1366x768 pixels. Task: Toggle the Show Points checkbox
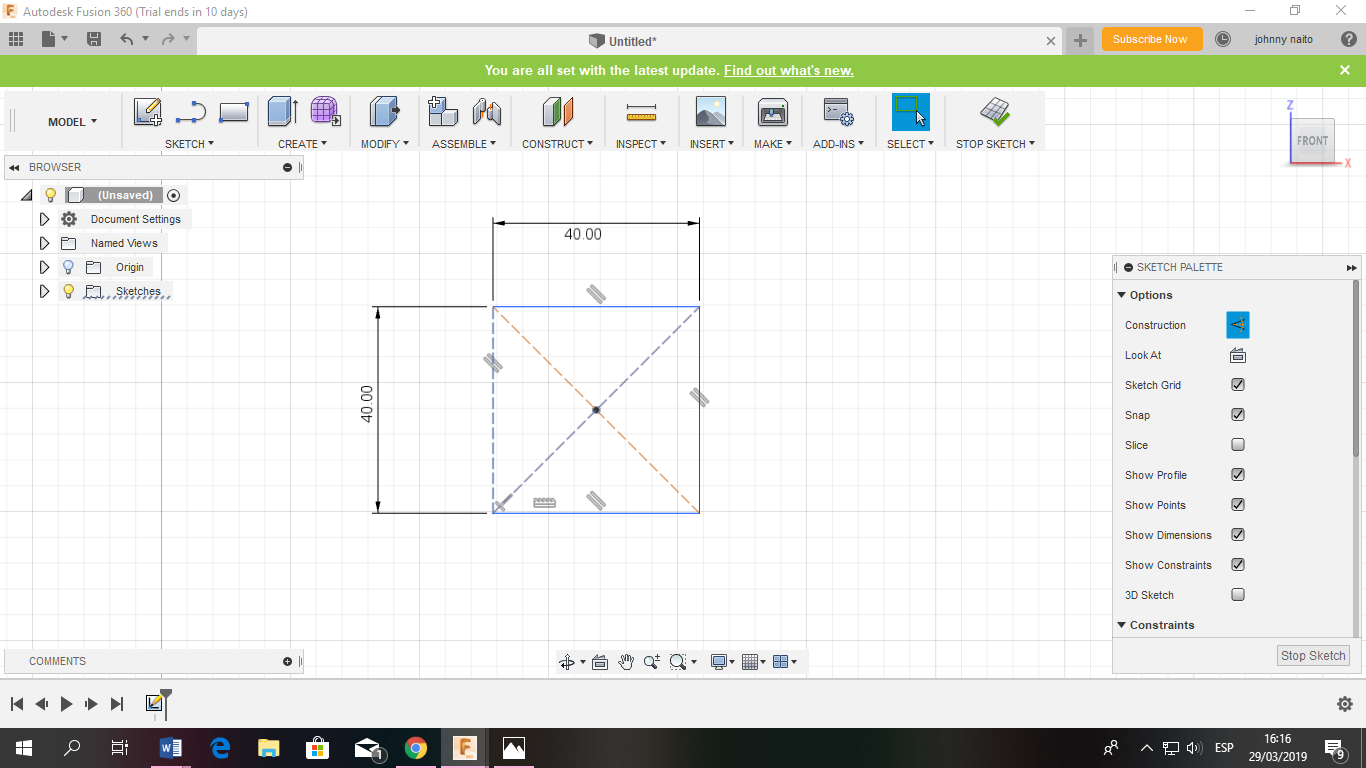(x=1238, y=505)
